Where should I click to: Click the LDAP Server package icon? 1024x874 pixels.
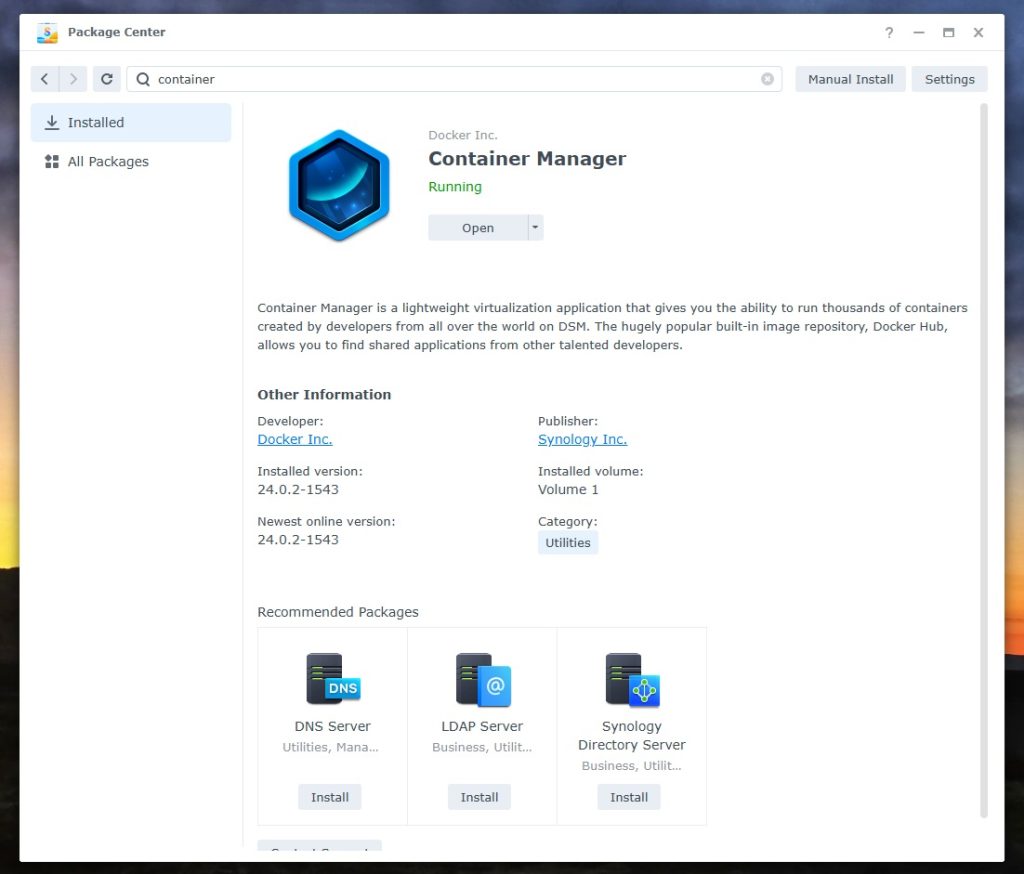483,679
